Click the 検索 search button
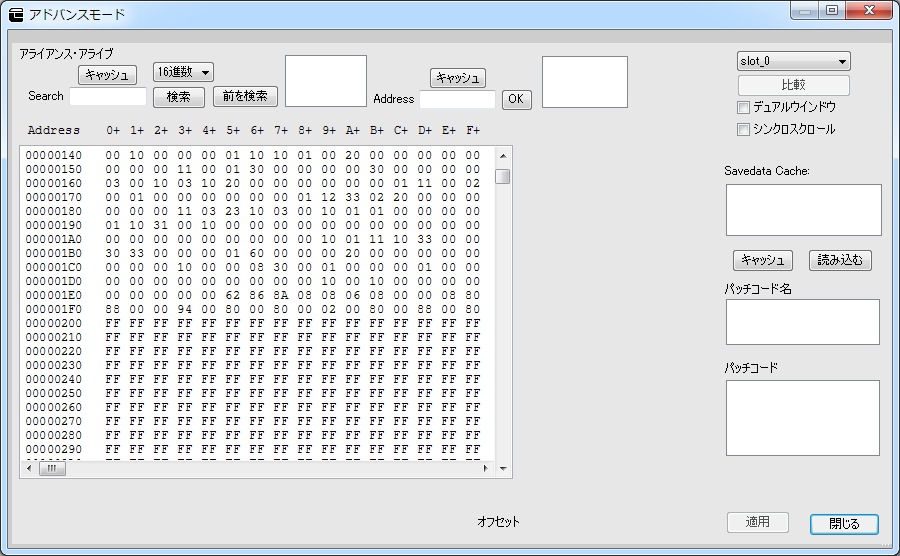The width and height of the screenshot is (900, 556). click(x=179, y=97)
